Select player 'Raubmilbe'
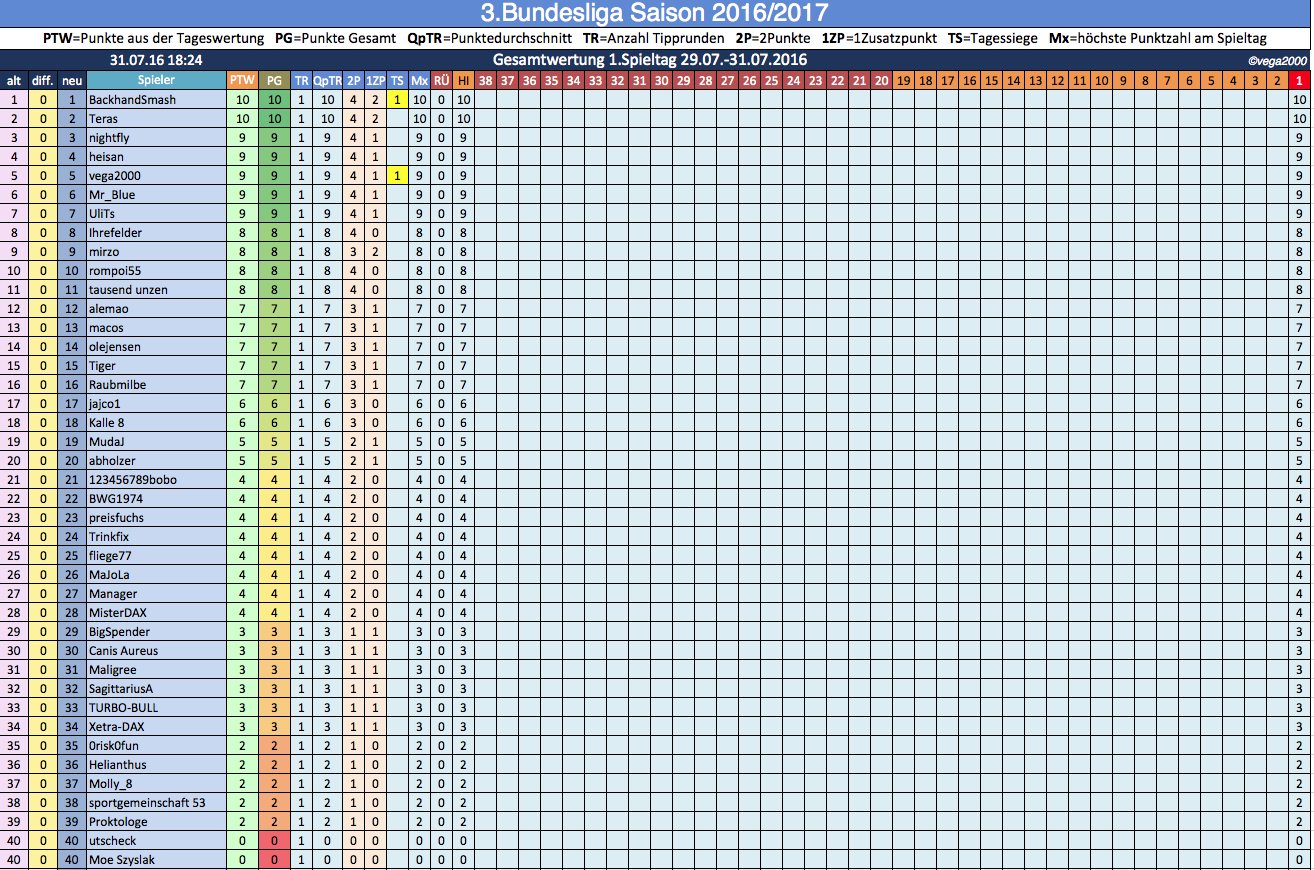This screenshot has height=870, width=1314. [x=117, y=385]
